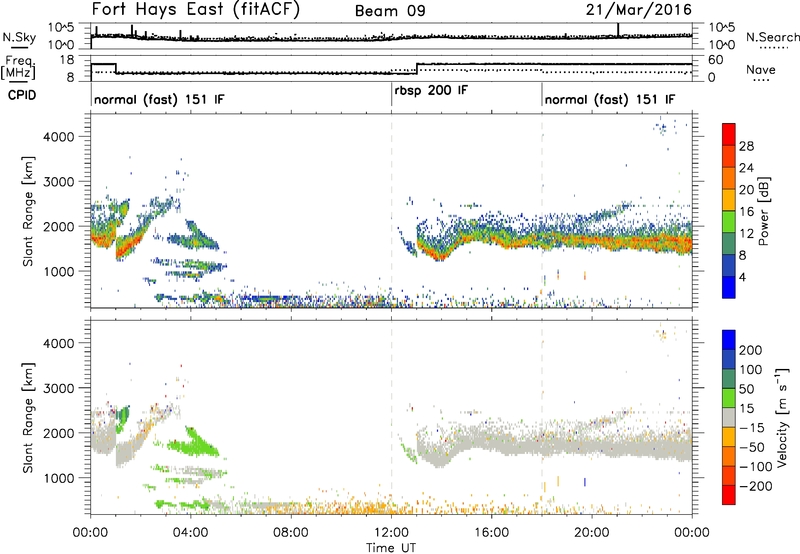Click the 16:00 time tick label
Viewport: 800px width, 554px height.
[491, 533]
